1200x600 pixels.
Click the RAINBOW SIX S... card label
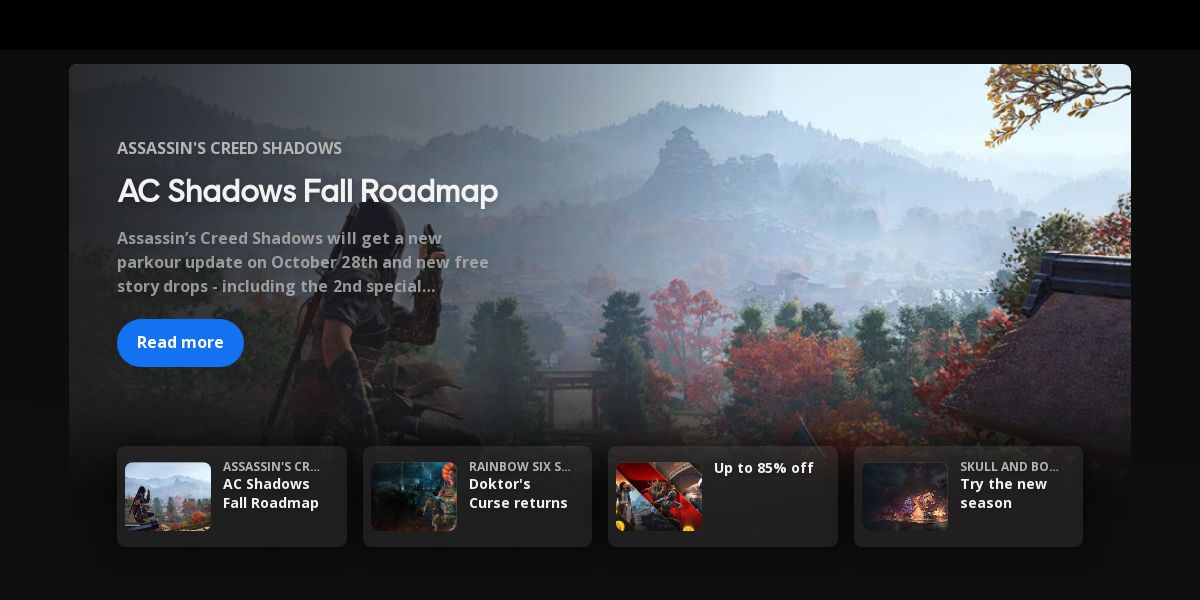coord(520,466)
